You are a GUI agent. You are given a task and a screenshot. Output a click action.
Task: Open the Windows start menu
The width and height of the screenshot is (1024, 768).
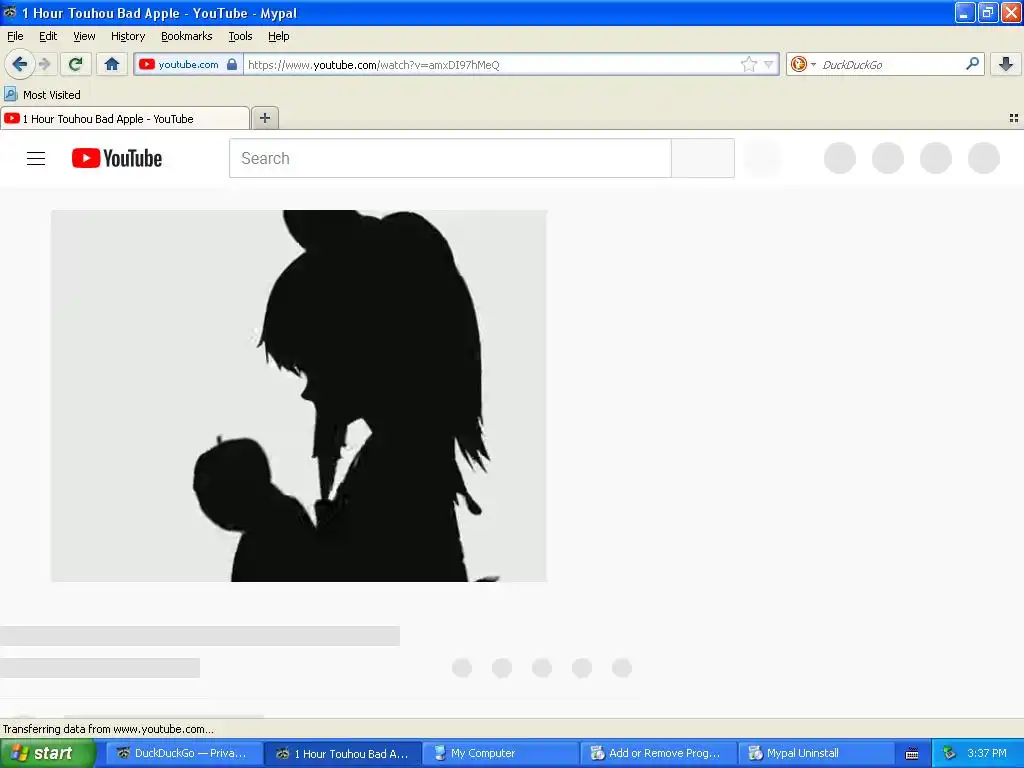click(x=47, y=753)
